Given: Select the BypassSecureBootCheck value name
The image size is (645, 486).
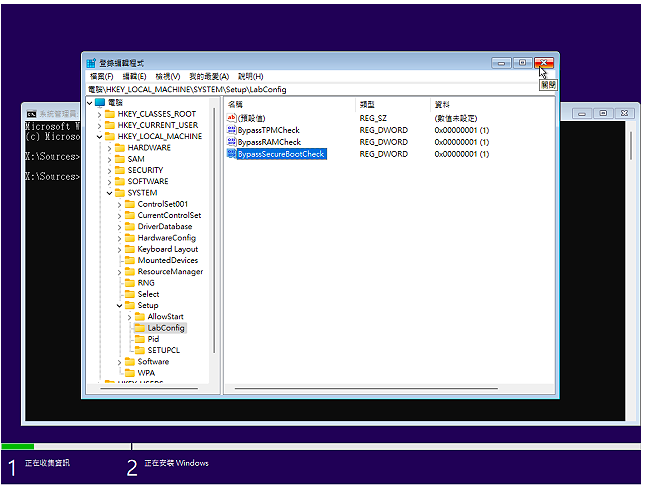Looking at the screenshot, I should pos(281,154).
